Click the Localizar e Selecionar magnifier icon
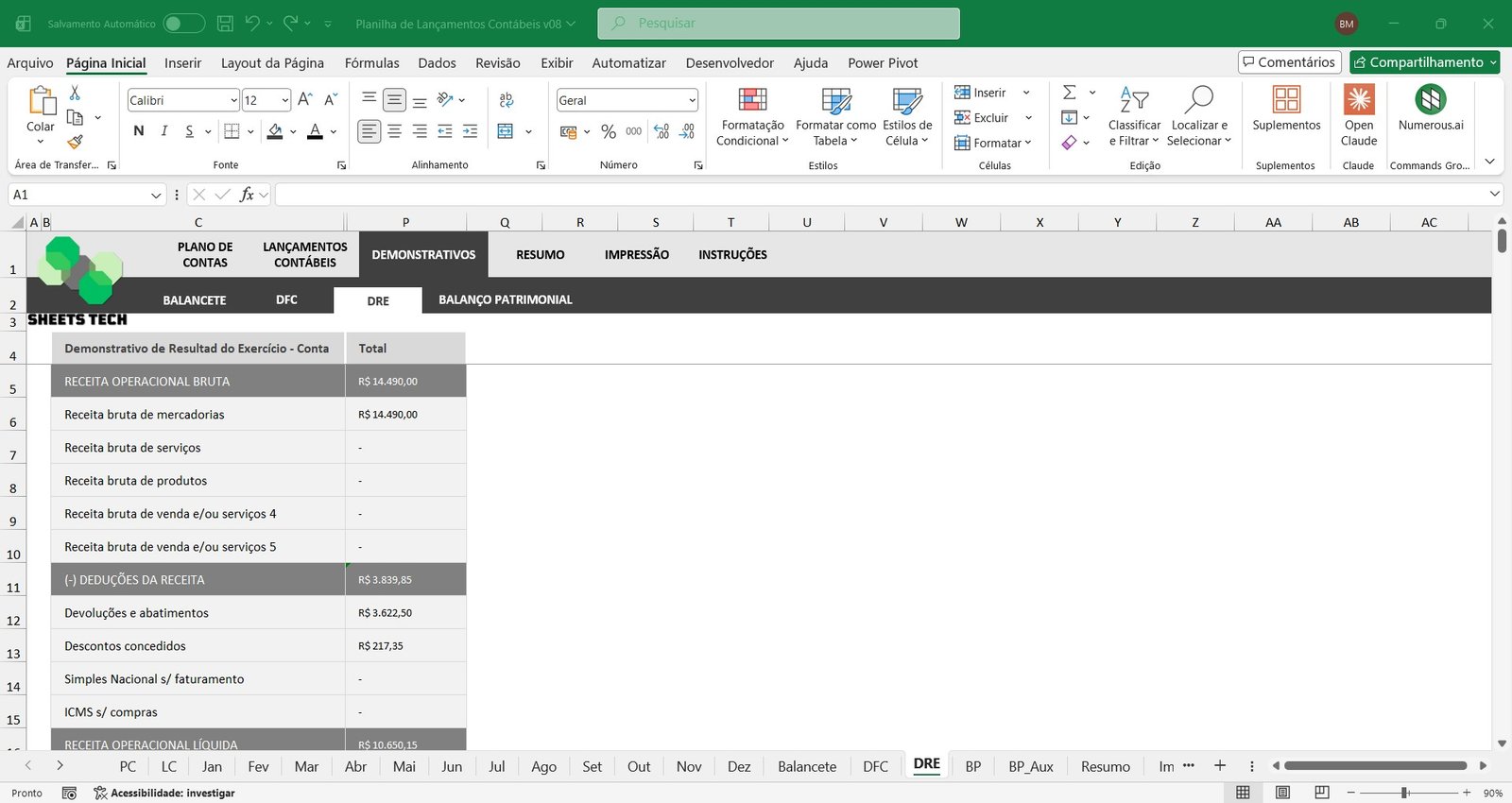 pyautogui.click(x=1198, y=100)
